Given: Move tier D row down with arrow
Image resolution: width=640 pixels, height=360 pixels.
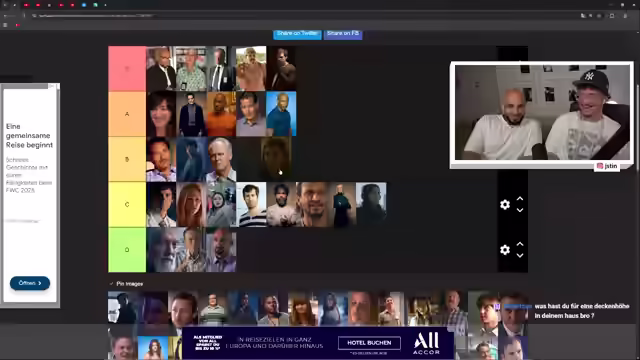Looking at the screenshot, I should click(520, 256).
